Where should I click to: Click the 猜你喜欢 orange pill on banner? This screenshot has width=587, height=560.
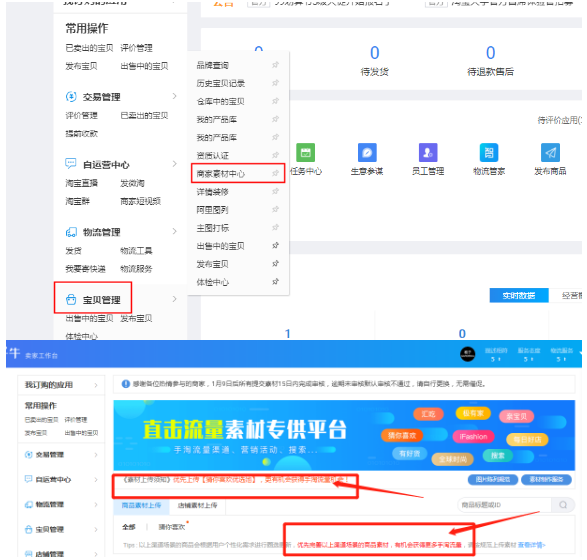coord(402,435)
